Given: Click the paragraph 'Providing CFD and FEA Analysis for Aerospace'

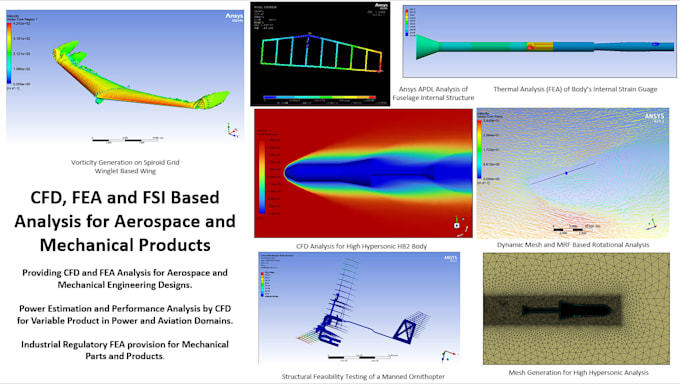Looking at the screenshot, I should click(x=125, y=279).
